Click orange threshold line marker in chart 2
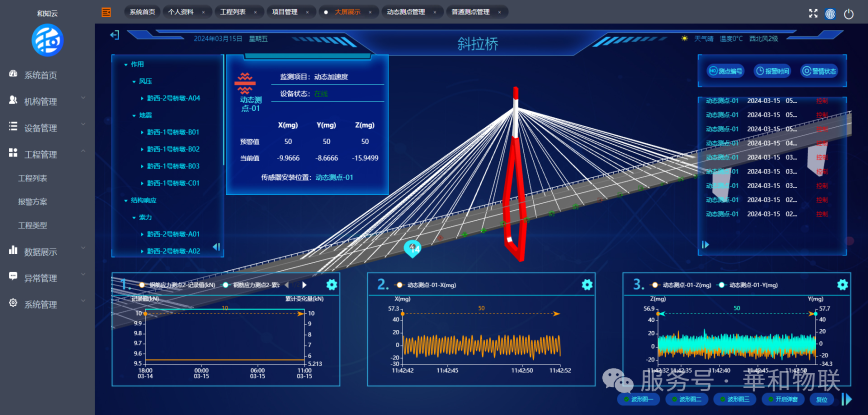This screenshot has height=415, width=868. pyautogui.click(x=481, y=314)
